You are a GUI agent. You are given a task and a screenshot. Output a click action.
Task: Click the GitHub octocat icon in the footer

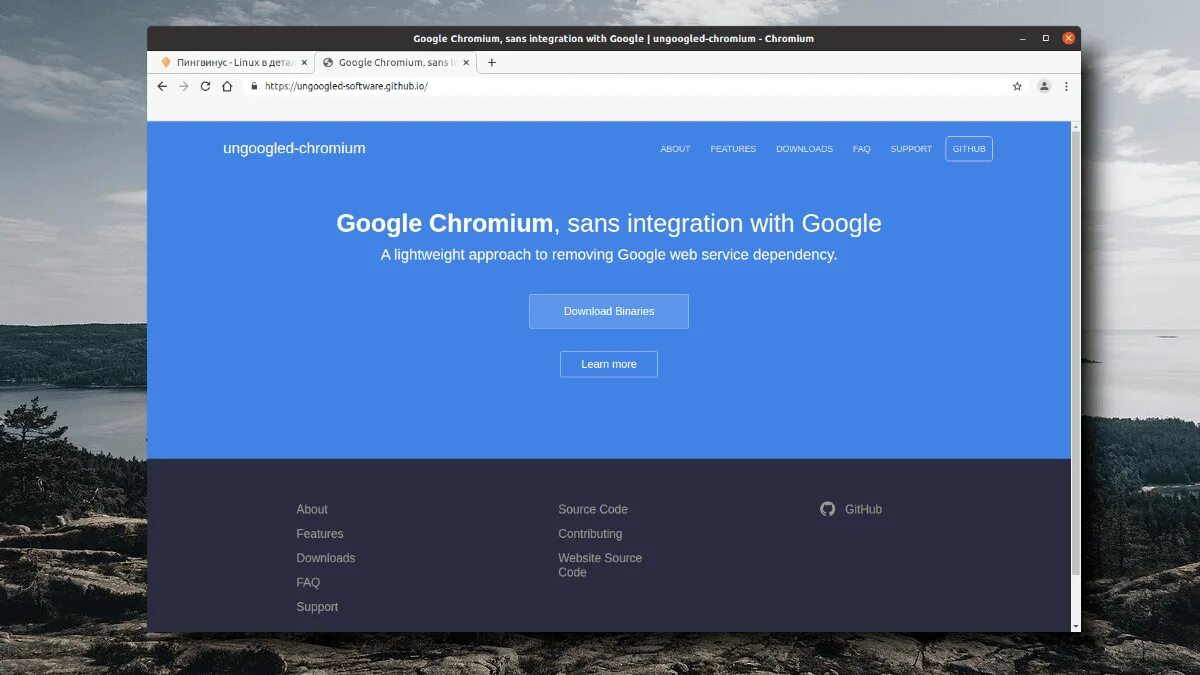[827, 509]
